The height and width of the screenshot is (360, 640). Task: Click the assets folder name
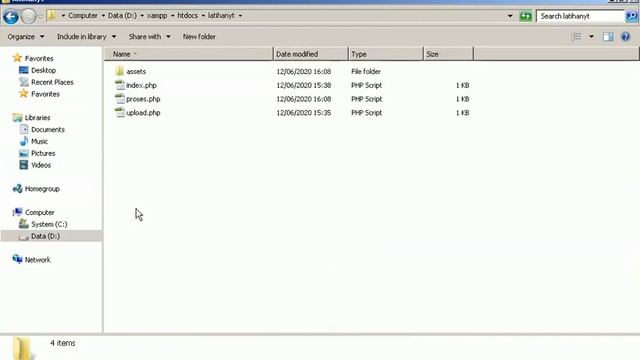pos(136,71)
